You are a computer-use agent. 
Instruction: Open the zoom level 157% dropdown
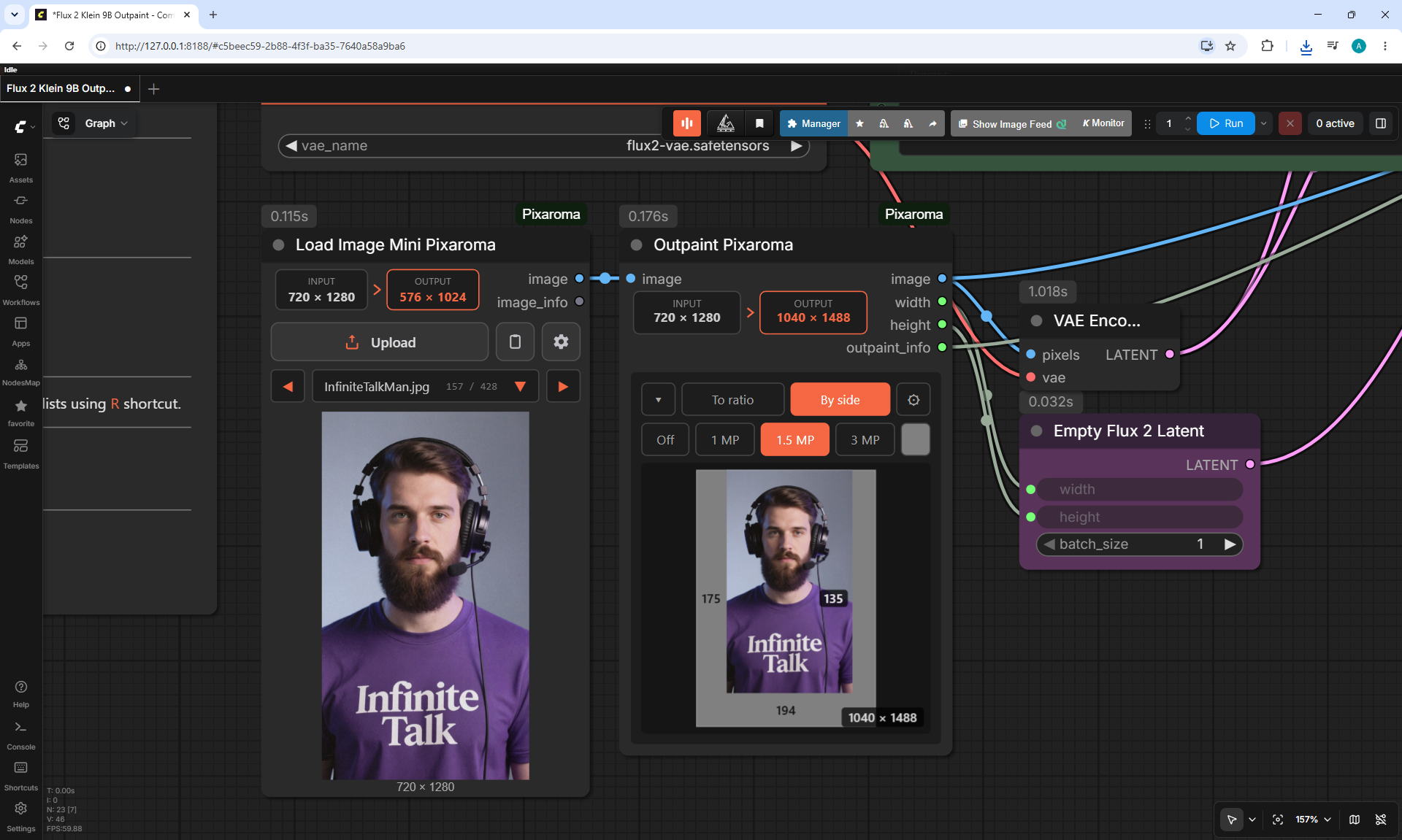click(1313, 820)
